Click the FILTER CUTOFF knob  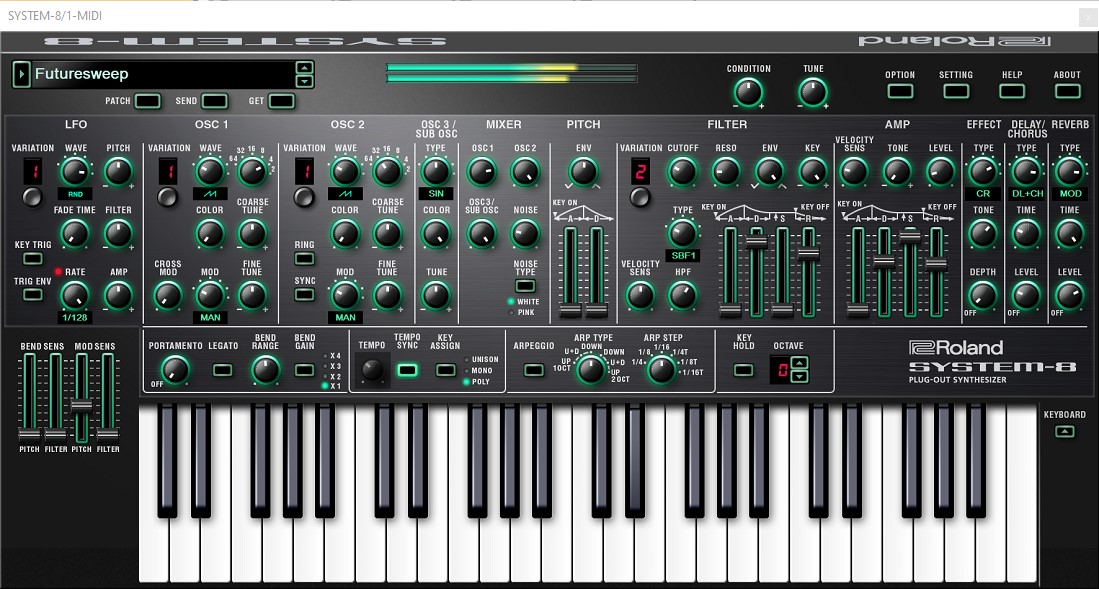[683, 172]
